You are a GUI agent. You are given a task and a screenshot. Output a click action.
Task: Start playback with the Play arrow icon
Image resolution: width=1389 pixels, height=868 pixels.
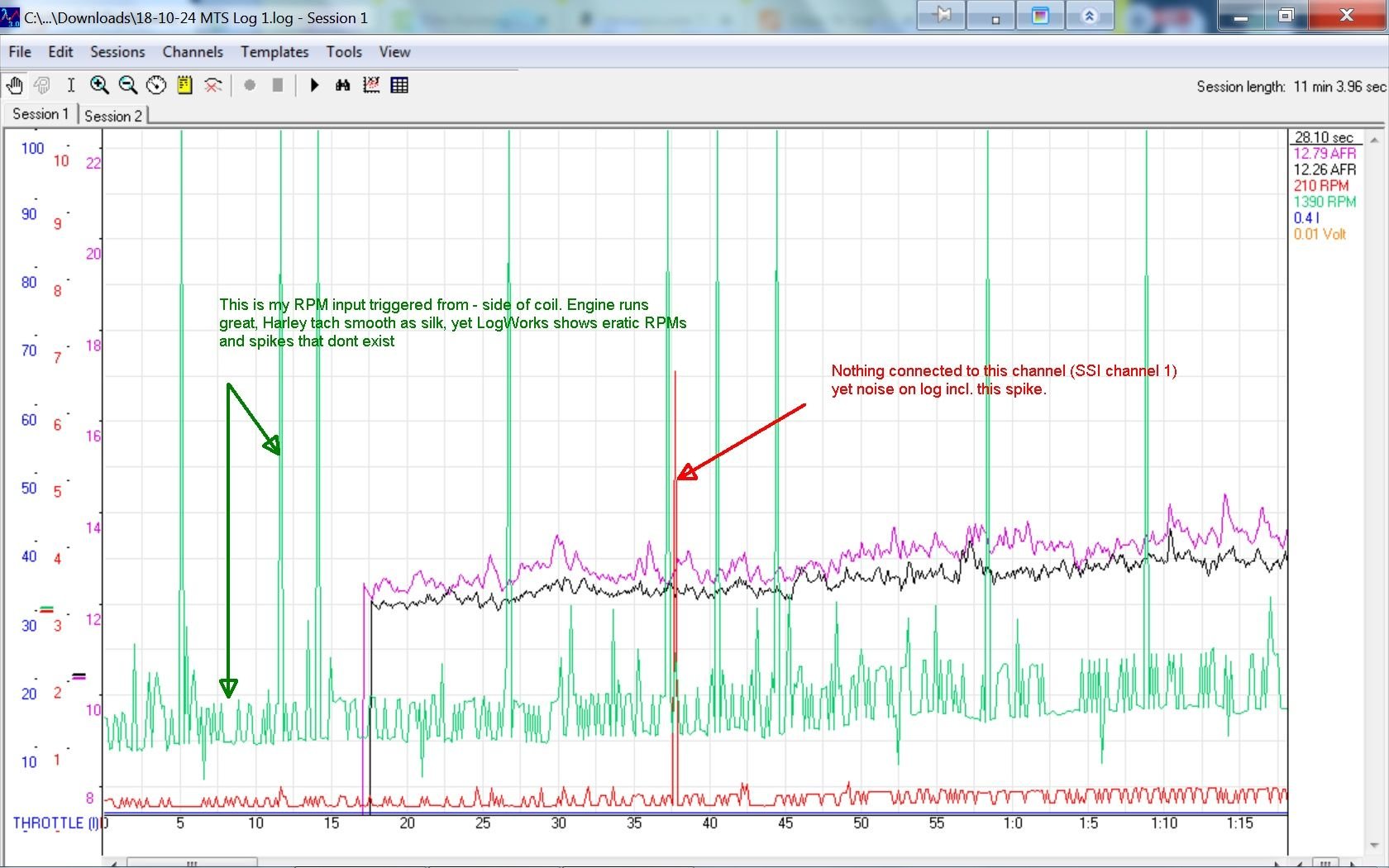click(x=313, y=85)
